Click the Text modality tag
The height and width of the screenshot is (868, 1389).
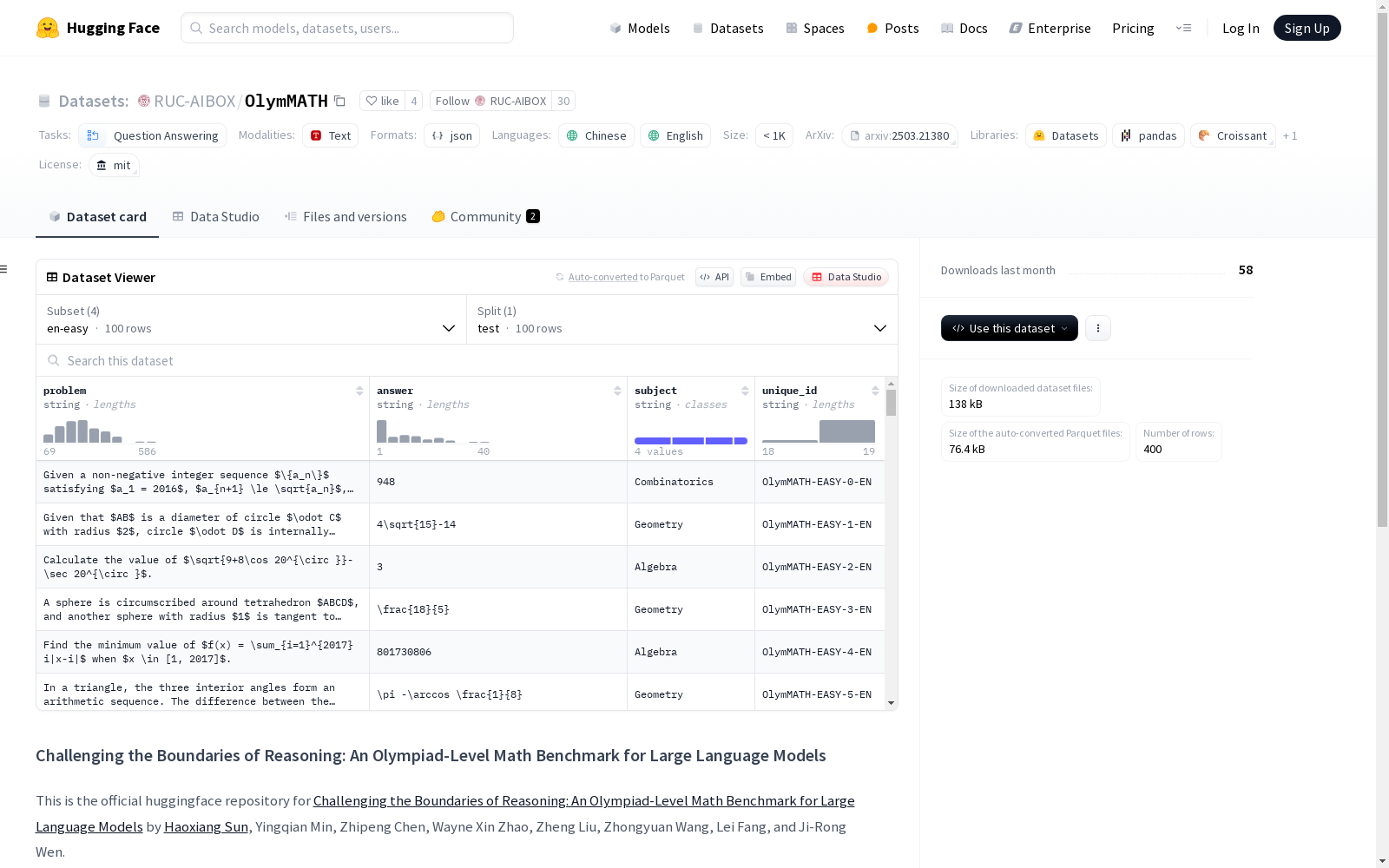point(330,135)
